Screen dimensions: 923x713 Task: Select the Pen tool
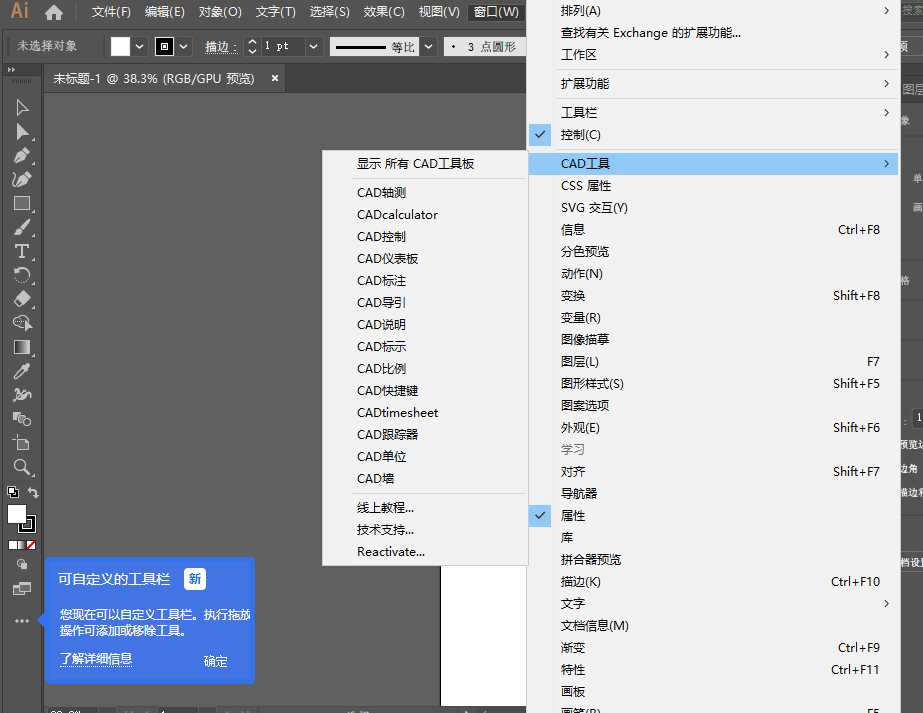(22, 156)
